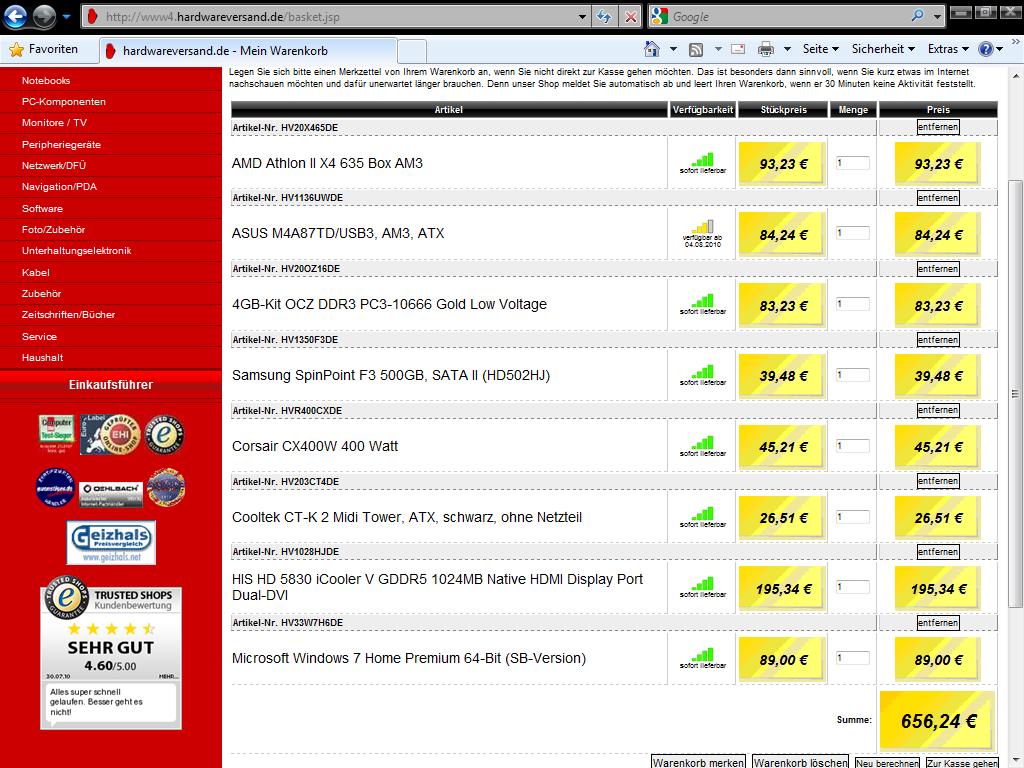Click the Geizhals Preisvergleich logo

pos(111,542)
